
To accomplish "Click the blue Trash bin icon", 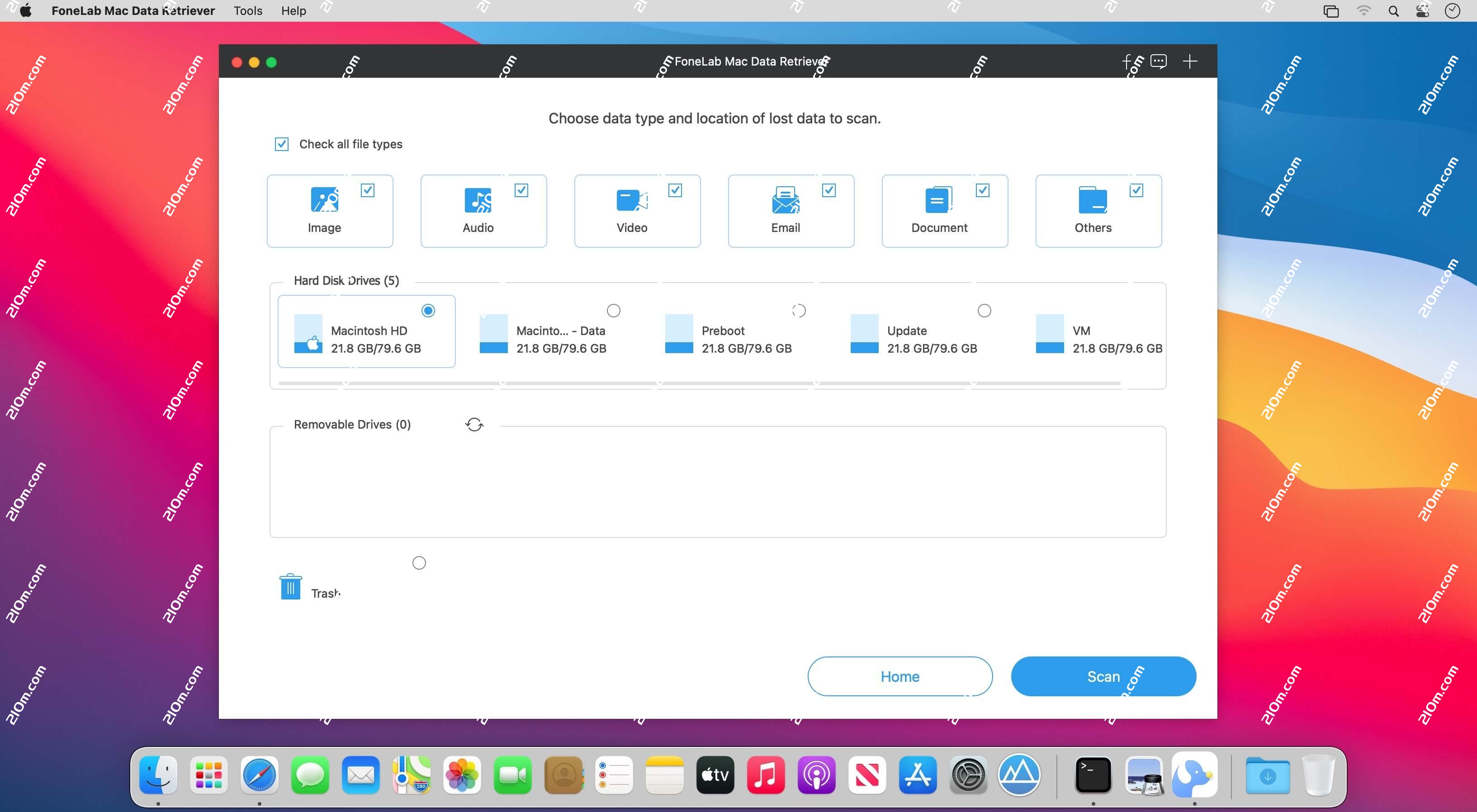I will 290,586.
